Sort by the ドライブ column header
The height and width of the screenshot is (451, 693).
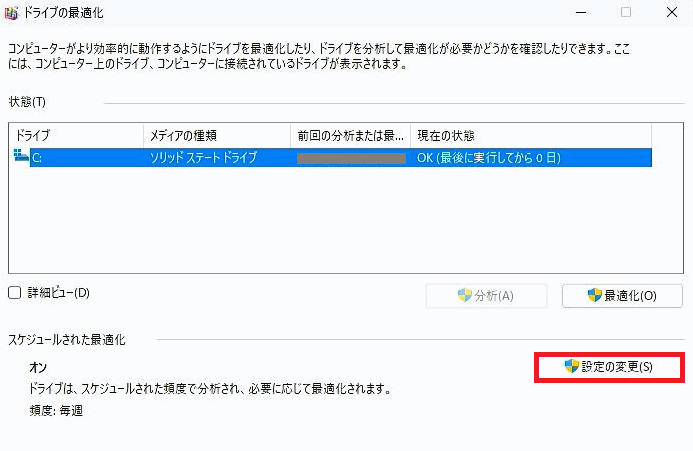click(x=76, y=135)
